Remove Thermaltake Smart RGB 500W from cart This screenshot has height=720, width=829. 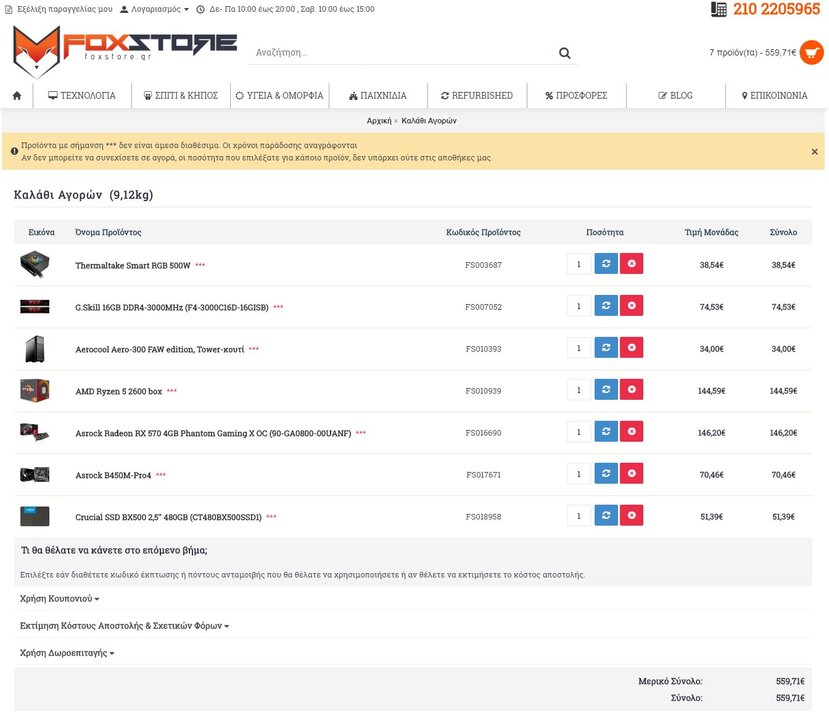(x=631, y=264)
